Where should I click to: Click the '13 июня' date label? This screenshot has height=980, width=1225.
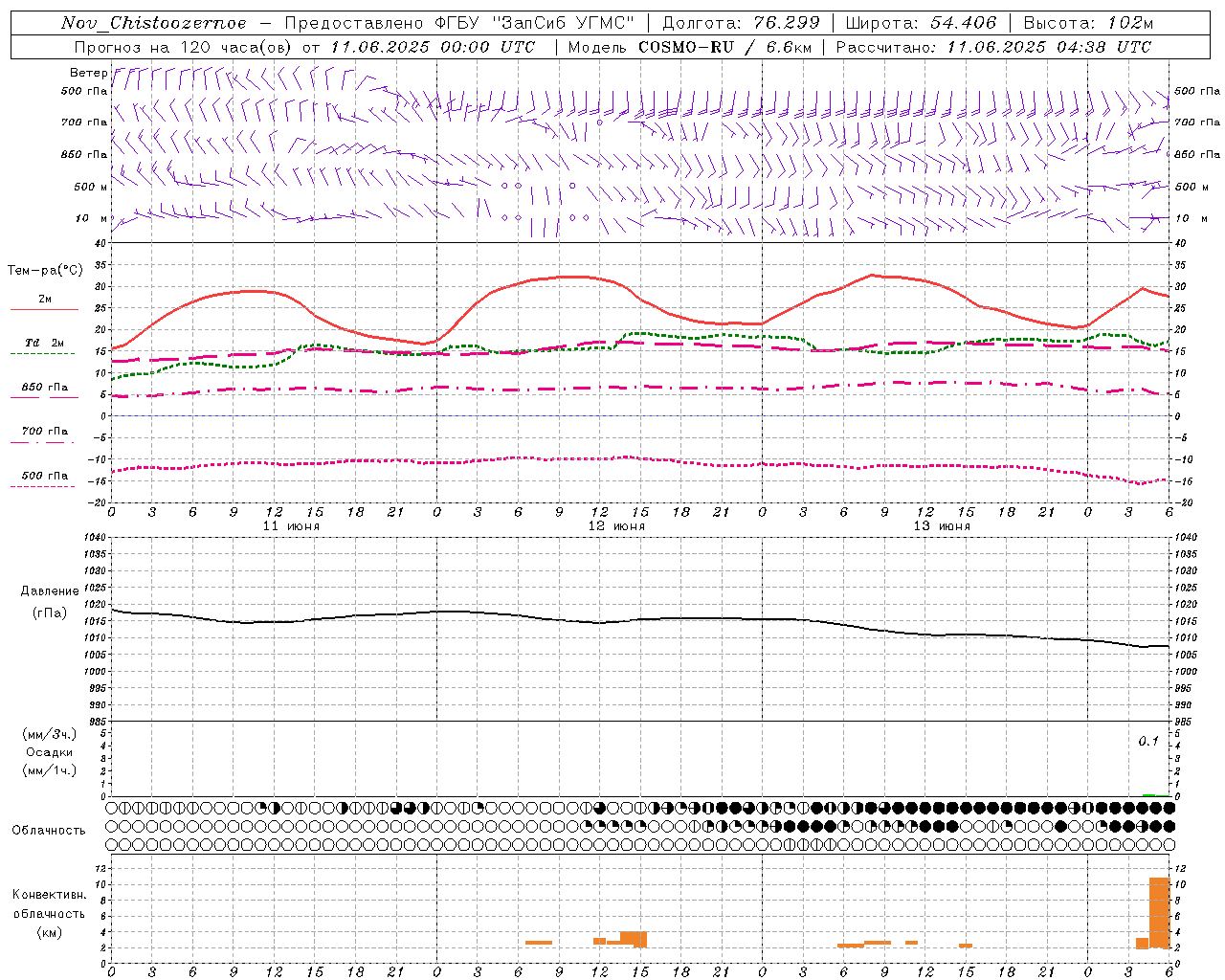[942, 526]
